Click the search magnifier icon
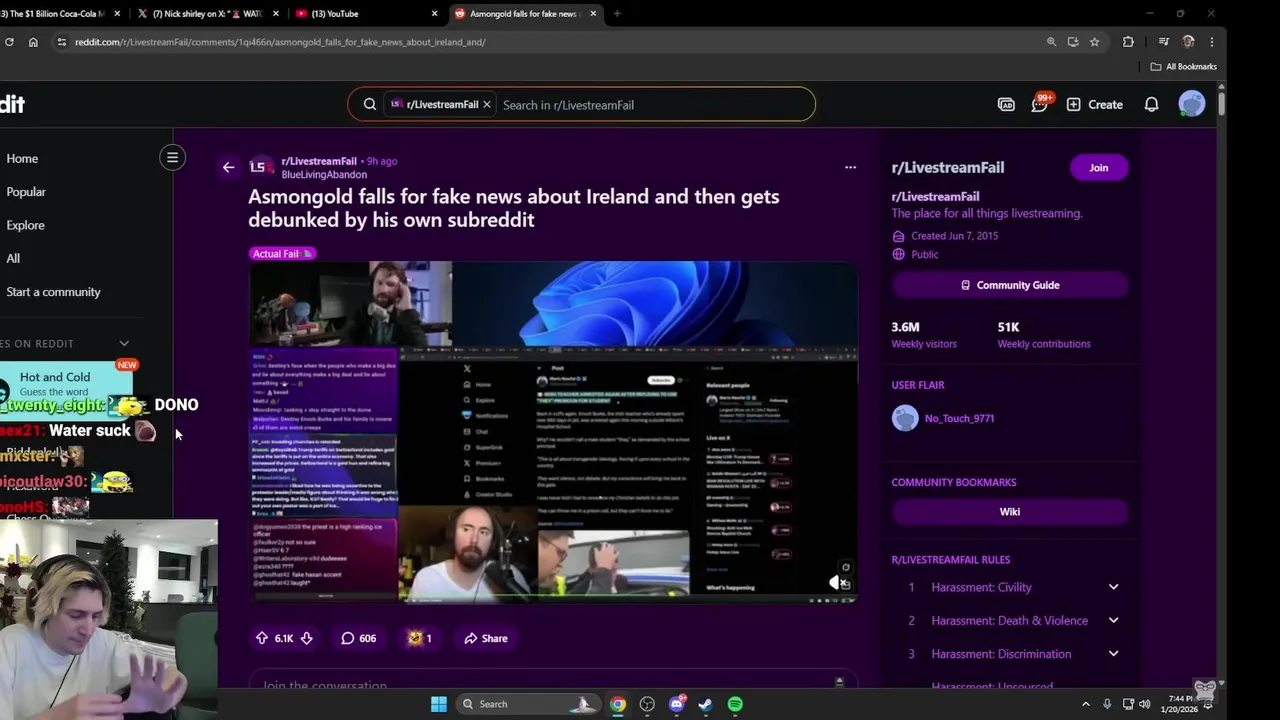 pyautogui.click(x=370, y=104)
